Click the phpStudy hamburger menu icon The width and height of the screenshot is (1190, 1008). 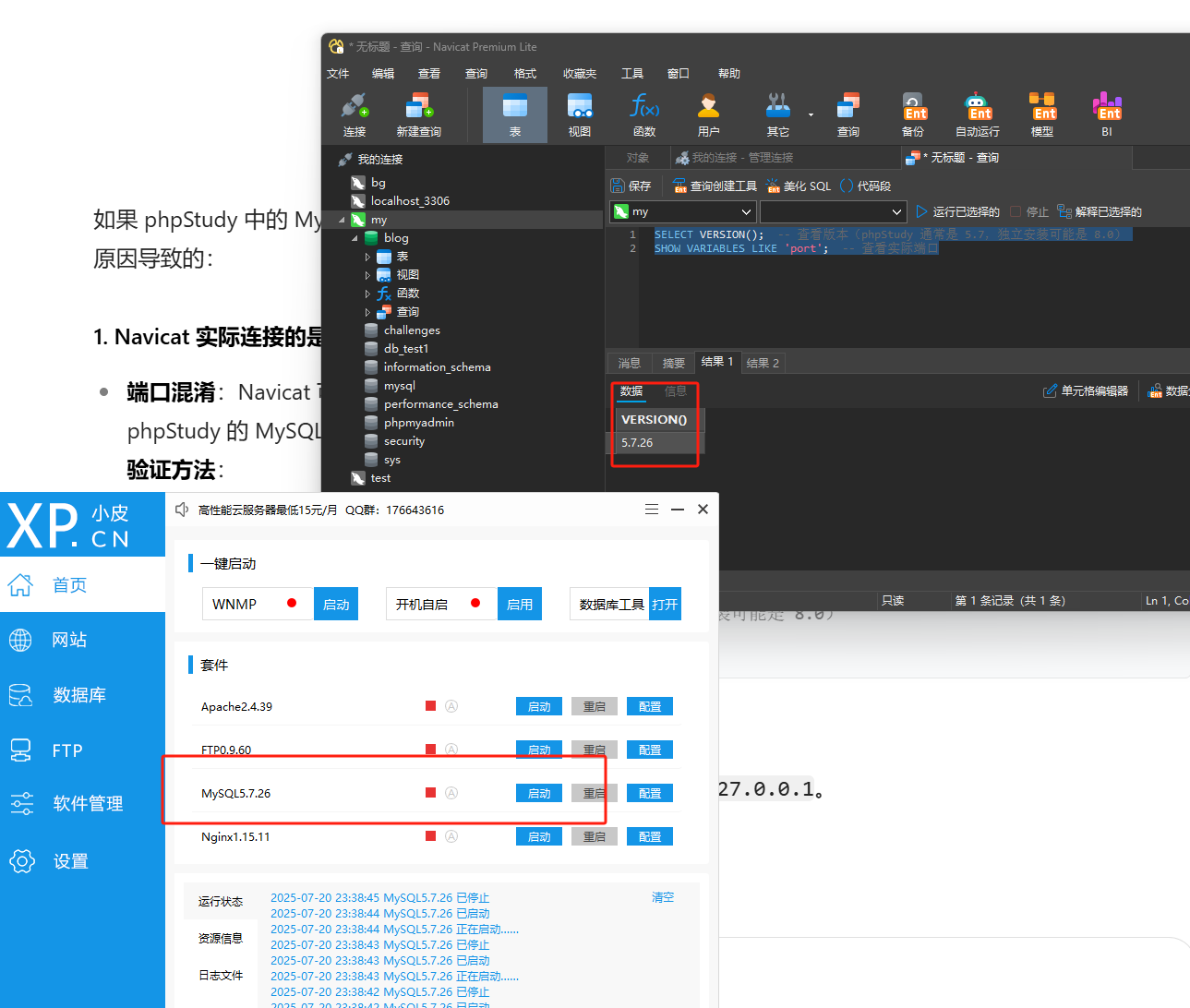[x=652, y=510]
